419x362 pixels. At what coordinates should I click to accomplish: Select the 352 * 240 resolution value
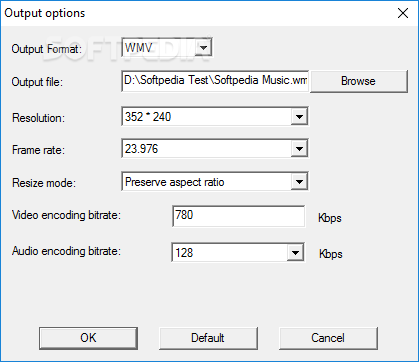(x=148, y=117)
